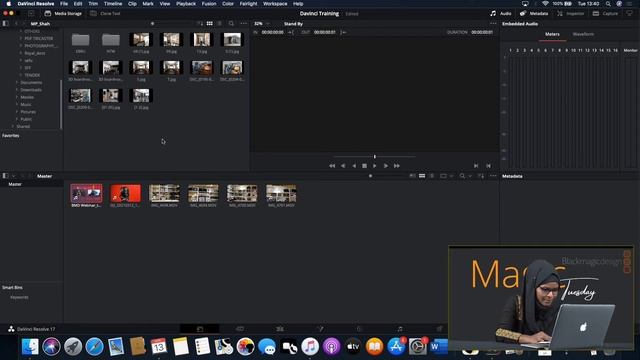Select the Master bin in sidebar
Viewport: 640px width, 360px height.
tap(15, 184)
